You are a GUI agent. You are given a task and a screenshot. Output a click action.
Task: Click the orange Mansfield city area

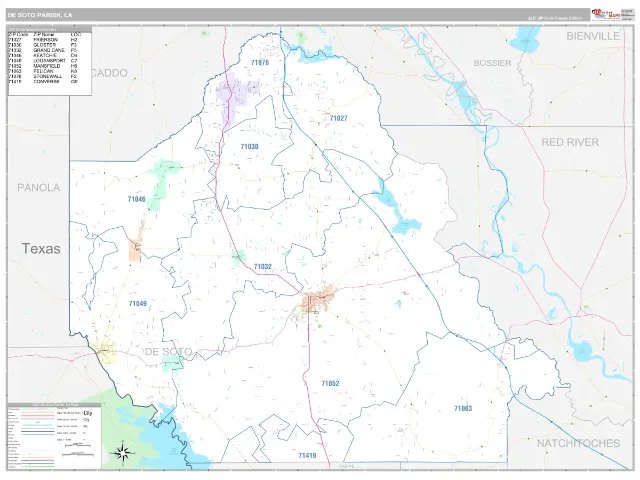pyautogui.click(x=319, y=298)
